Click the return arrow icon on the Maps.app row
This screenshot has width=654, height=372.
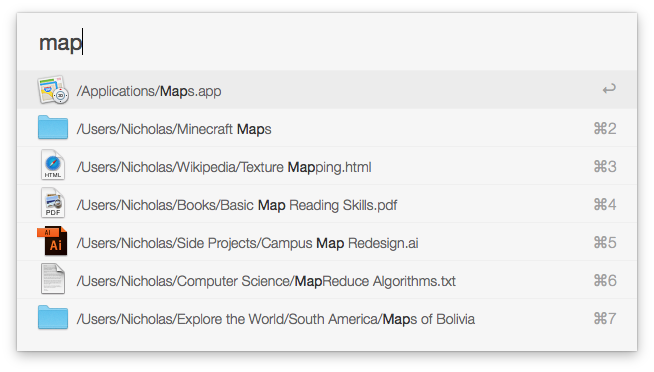609,89
